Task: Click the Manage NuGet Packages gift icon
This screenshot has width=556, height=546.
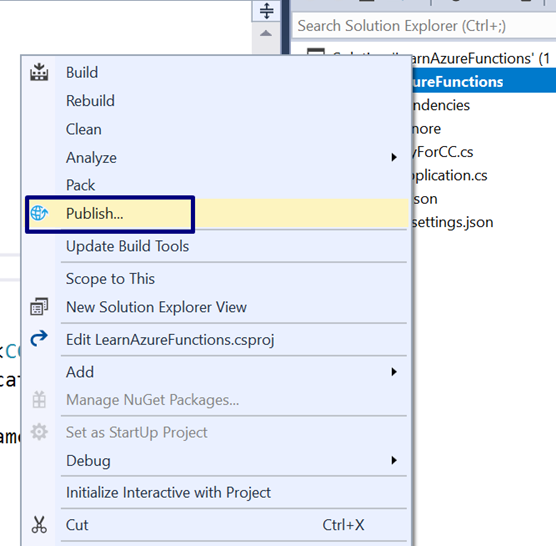Action: 39,400
